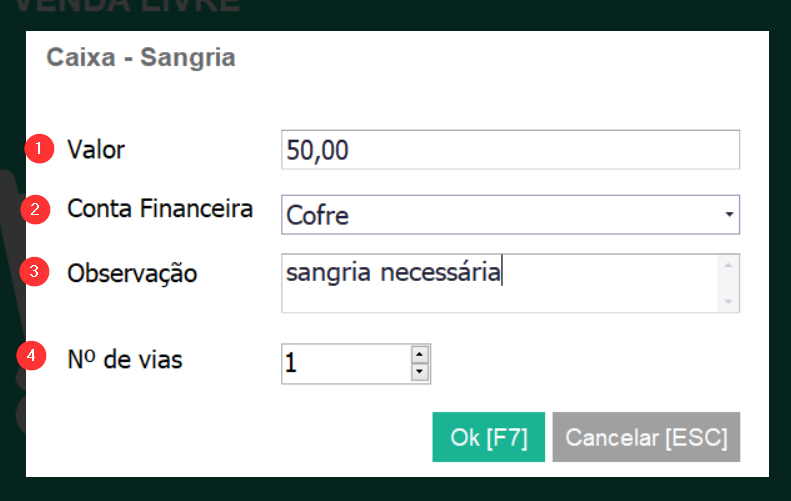Click the Valor label
Viewport: 791px width, 501px height.
(96, 150)
